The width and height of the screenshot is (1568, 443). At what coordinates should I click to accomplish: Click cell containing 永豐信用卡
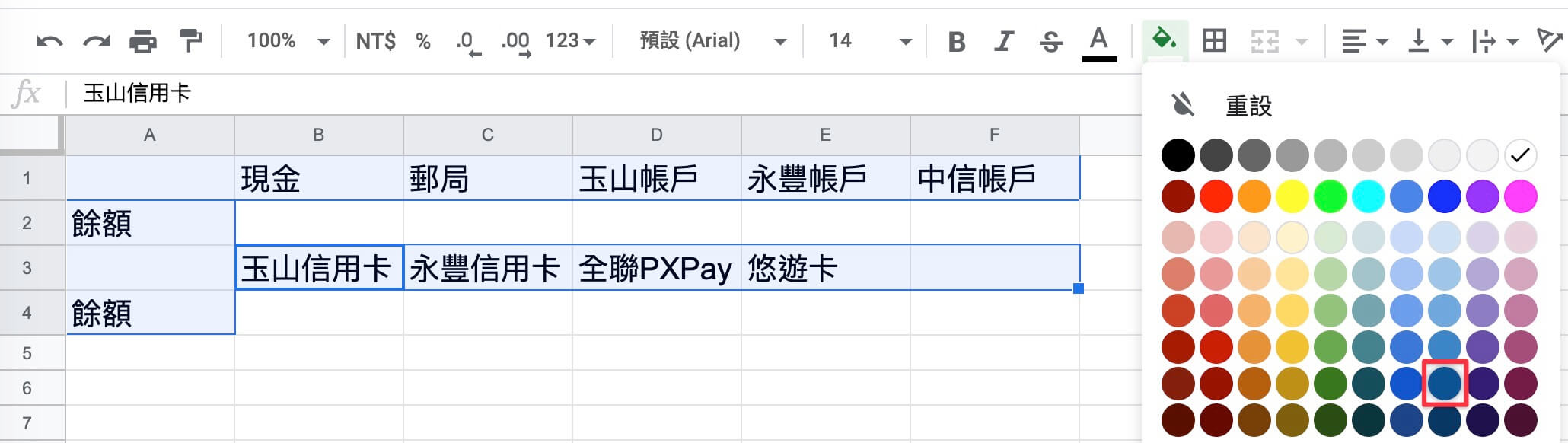tap(488, 268)
